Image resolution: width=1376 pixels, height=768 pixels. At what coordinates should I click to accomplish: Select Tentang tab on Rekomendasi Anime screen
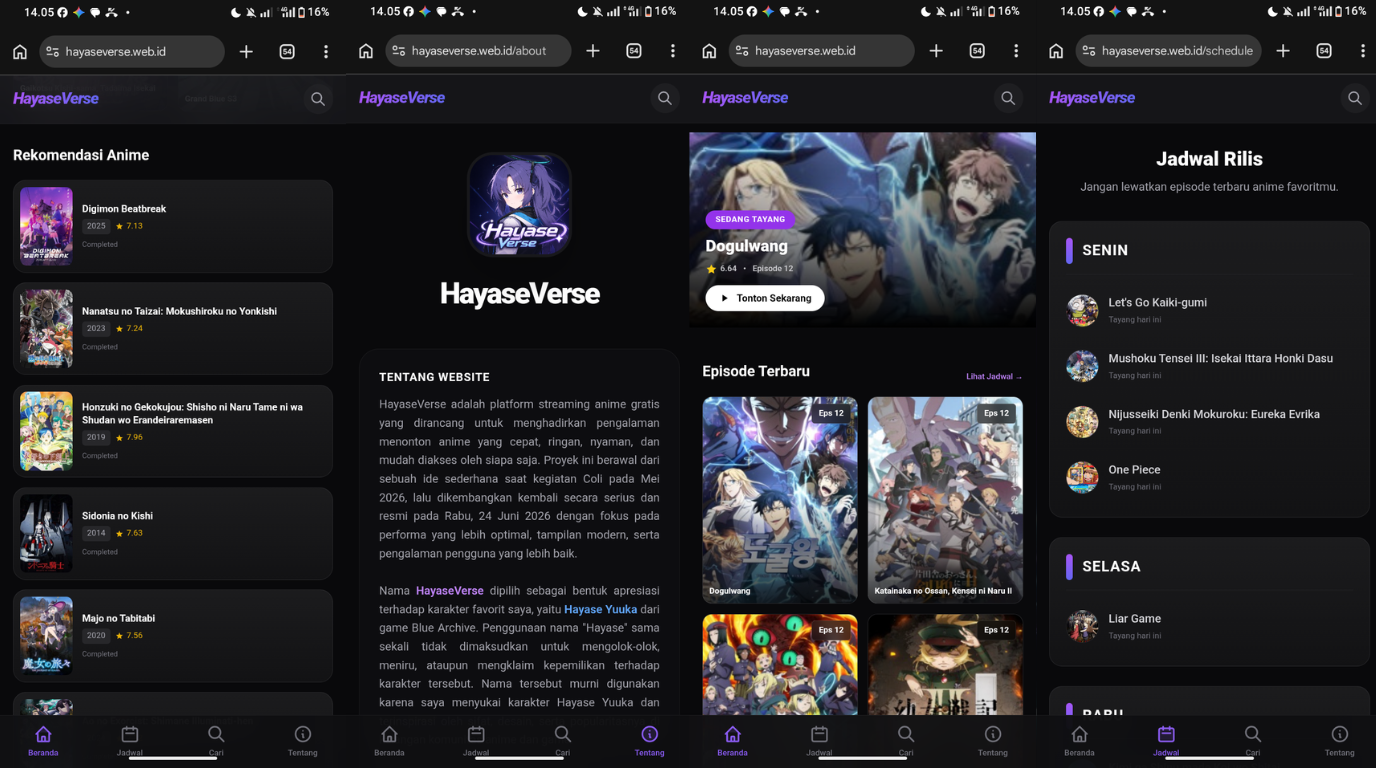point(303,741)
